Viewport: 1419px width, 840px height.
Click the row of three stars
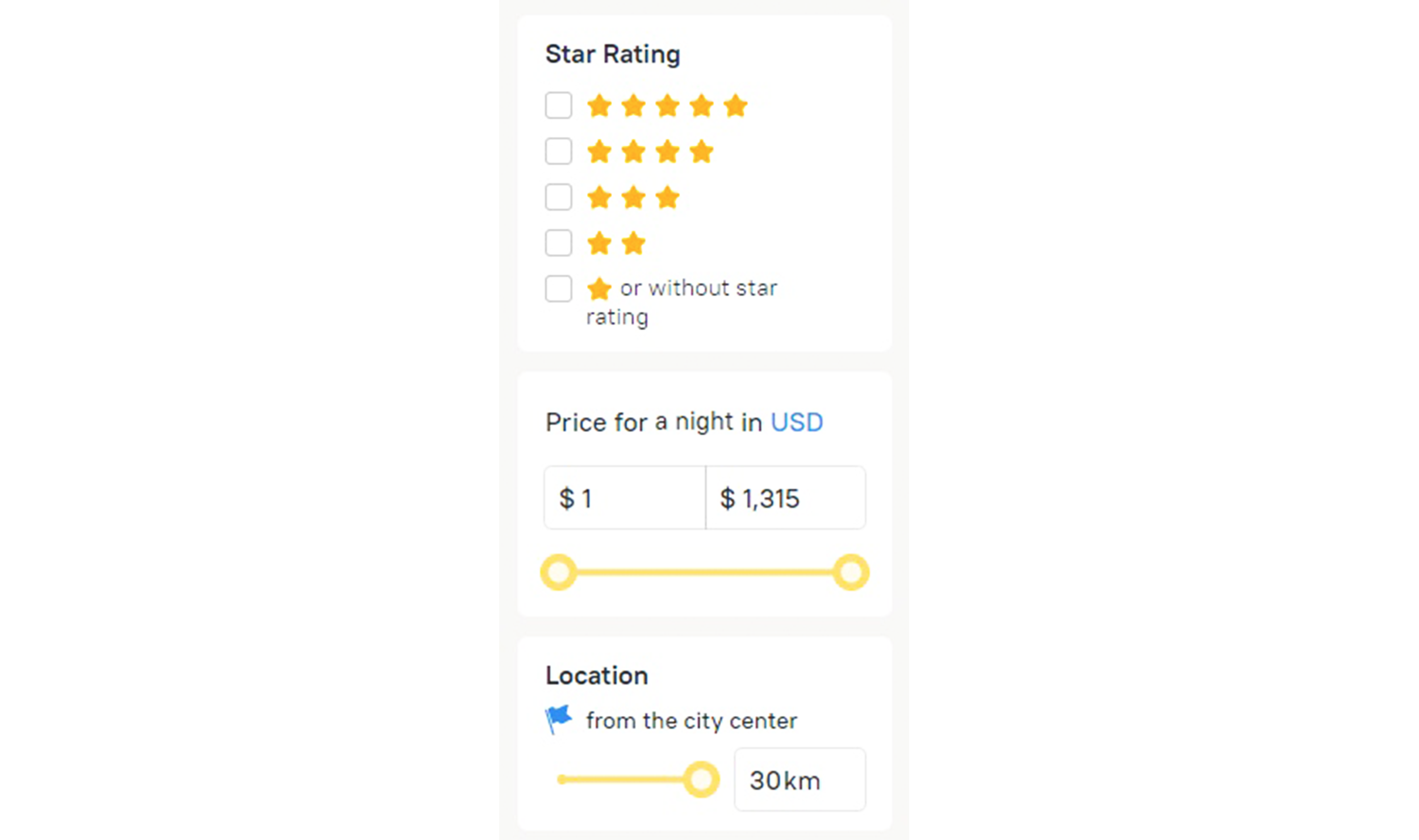tap(633, 198)
